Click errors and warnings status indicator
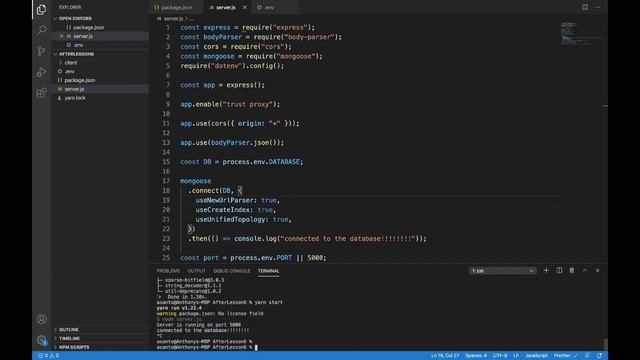 click(x=49, y=356)
